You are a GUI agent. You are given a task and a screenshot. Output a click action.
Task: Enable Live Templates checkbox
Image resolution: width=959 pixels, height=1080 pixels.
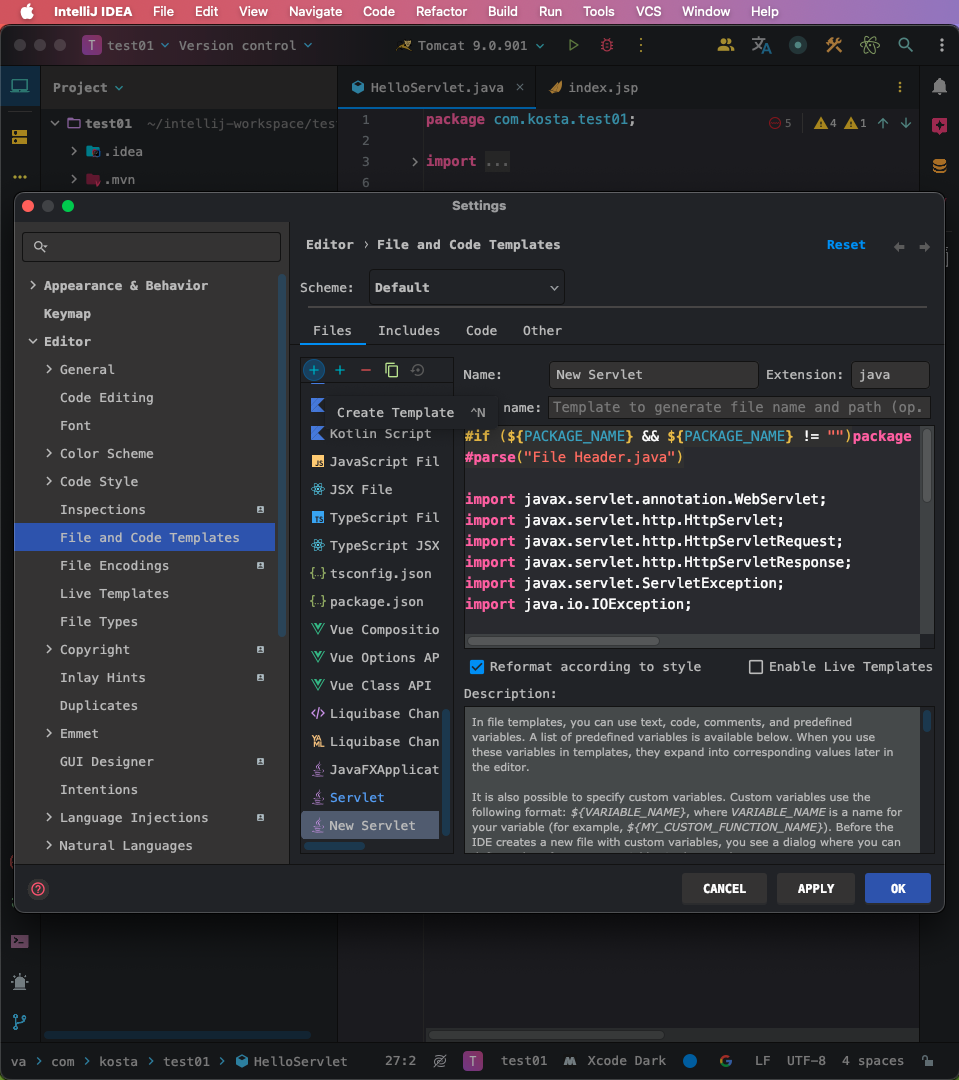coord(756,667)
